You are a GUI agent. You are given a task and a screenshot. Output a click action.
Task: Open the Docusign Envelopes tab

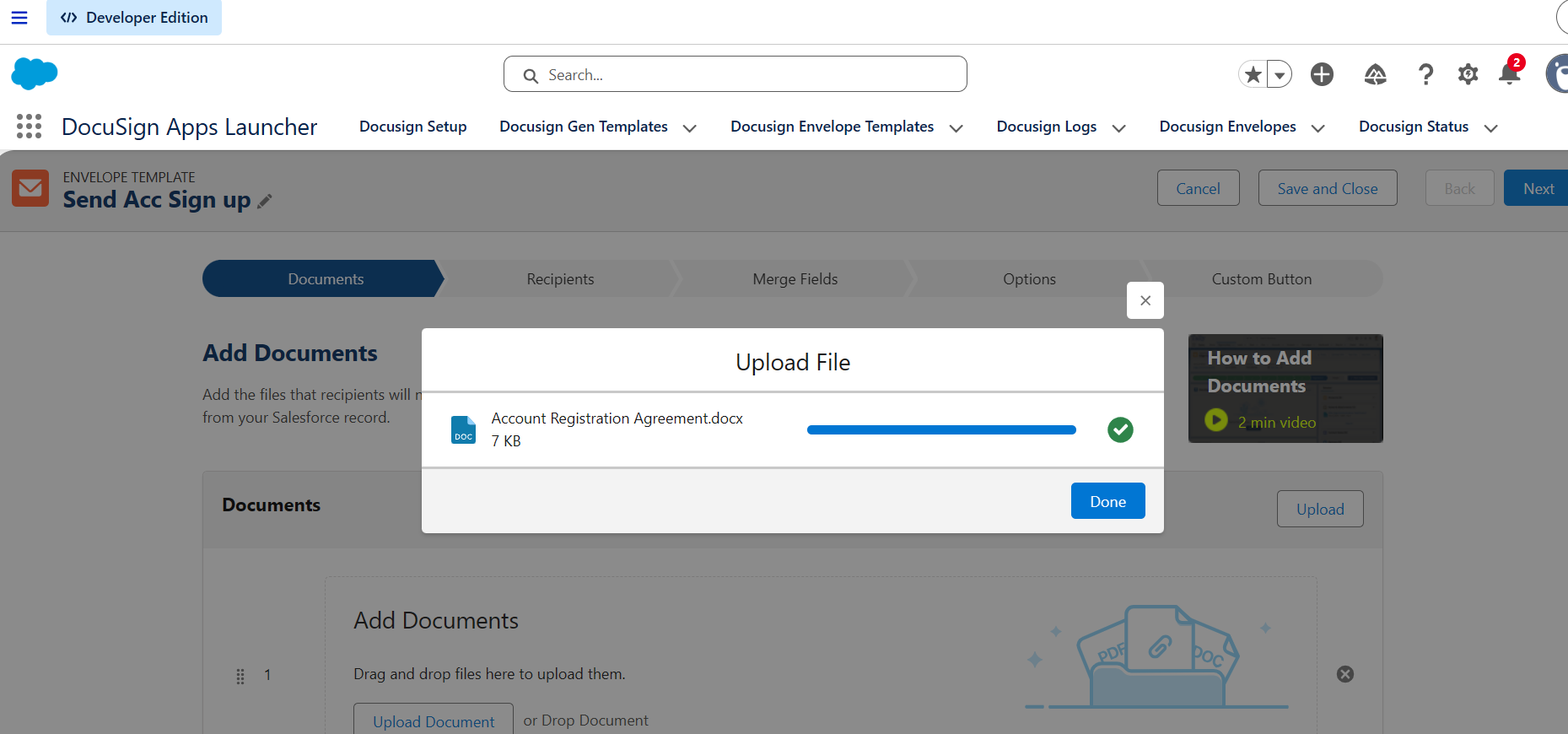pyautogui.click(x=1227, y=127)
